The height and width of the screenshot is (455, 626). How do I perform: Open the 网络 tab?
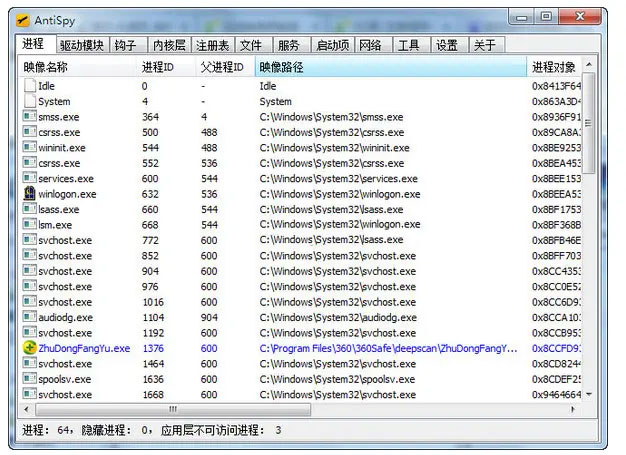pyautogui.click(x=373, y=45)
